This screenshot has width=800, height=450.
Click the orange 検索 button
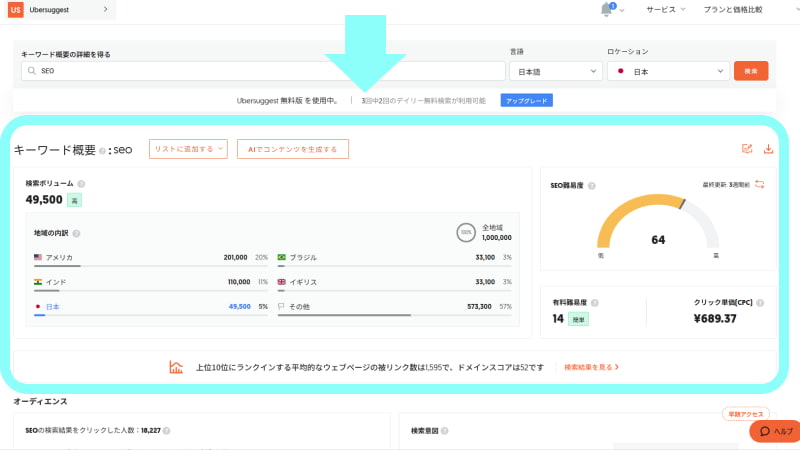pyautogui.click(x=751, y=71)
